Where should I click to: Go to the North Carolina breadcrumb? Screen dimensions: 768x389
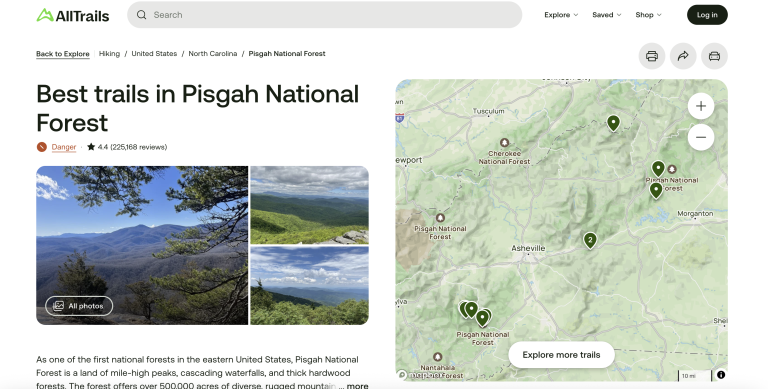tap(213, 53)
